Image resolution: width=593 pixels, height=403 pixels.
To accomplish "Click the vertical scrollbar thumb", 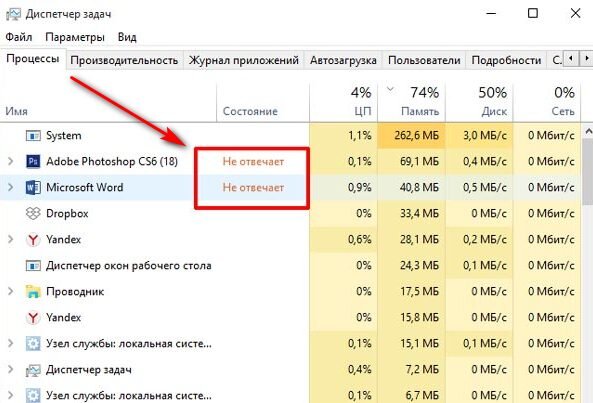I will [x=588, y=172].
